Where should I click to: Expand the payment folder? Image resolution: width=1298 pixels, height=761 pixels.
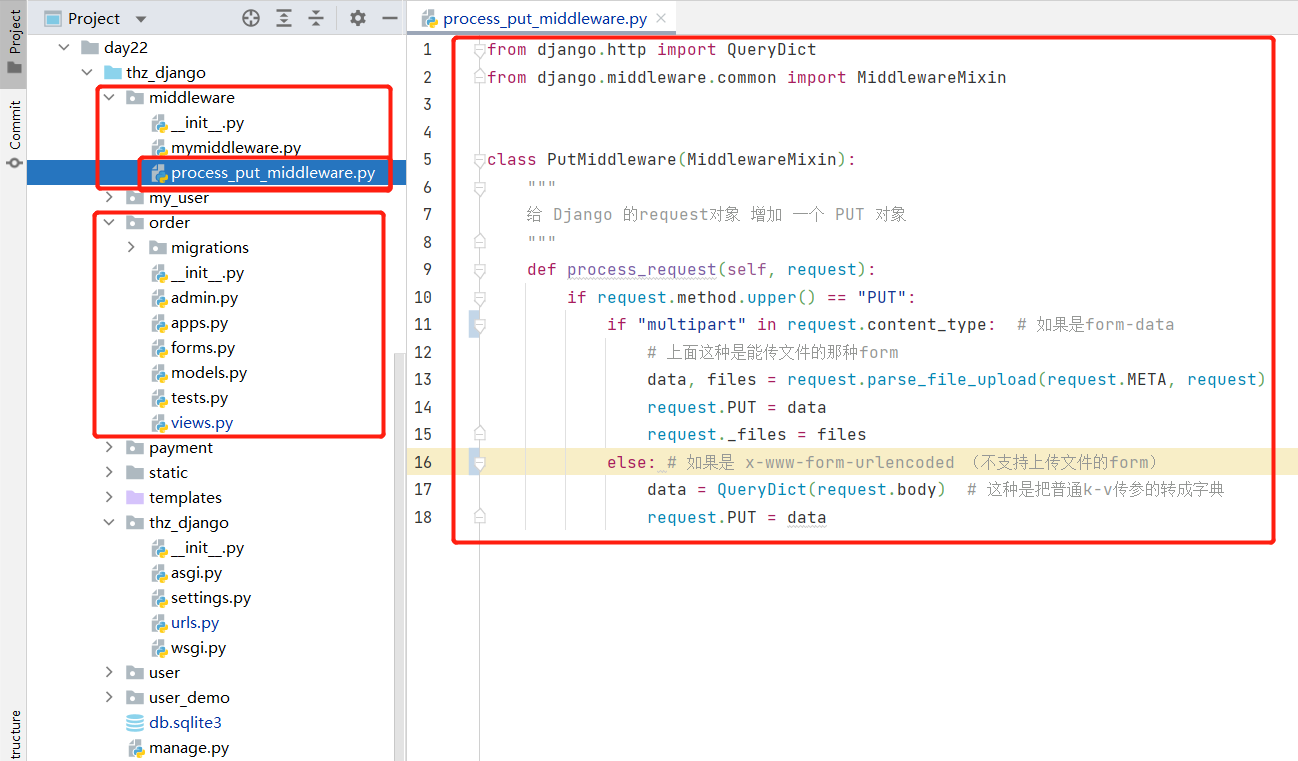pos(109,447)
